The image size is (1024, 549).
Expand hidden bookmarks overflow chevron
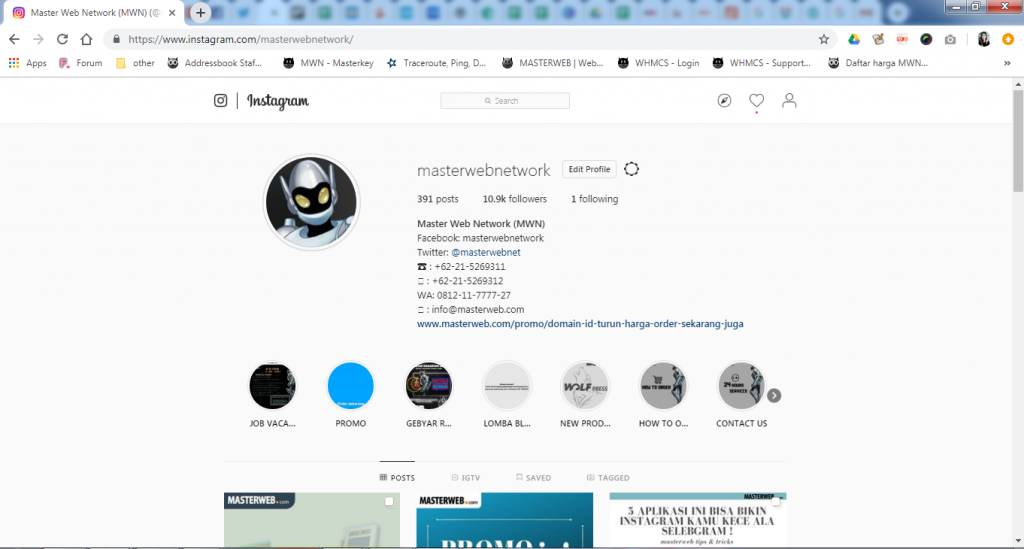(1006, 63)
